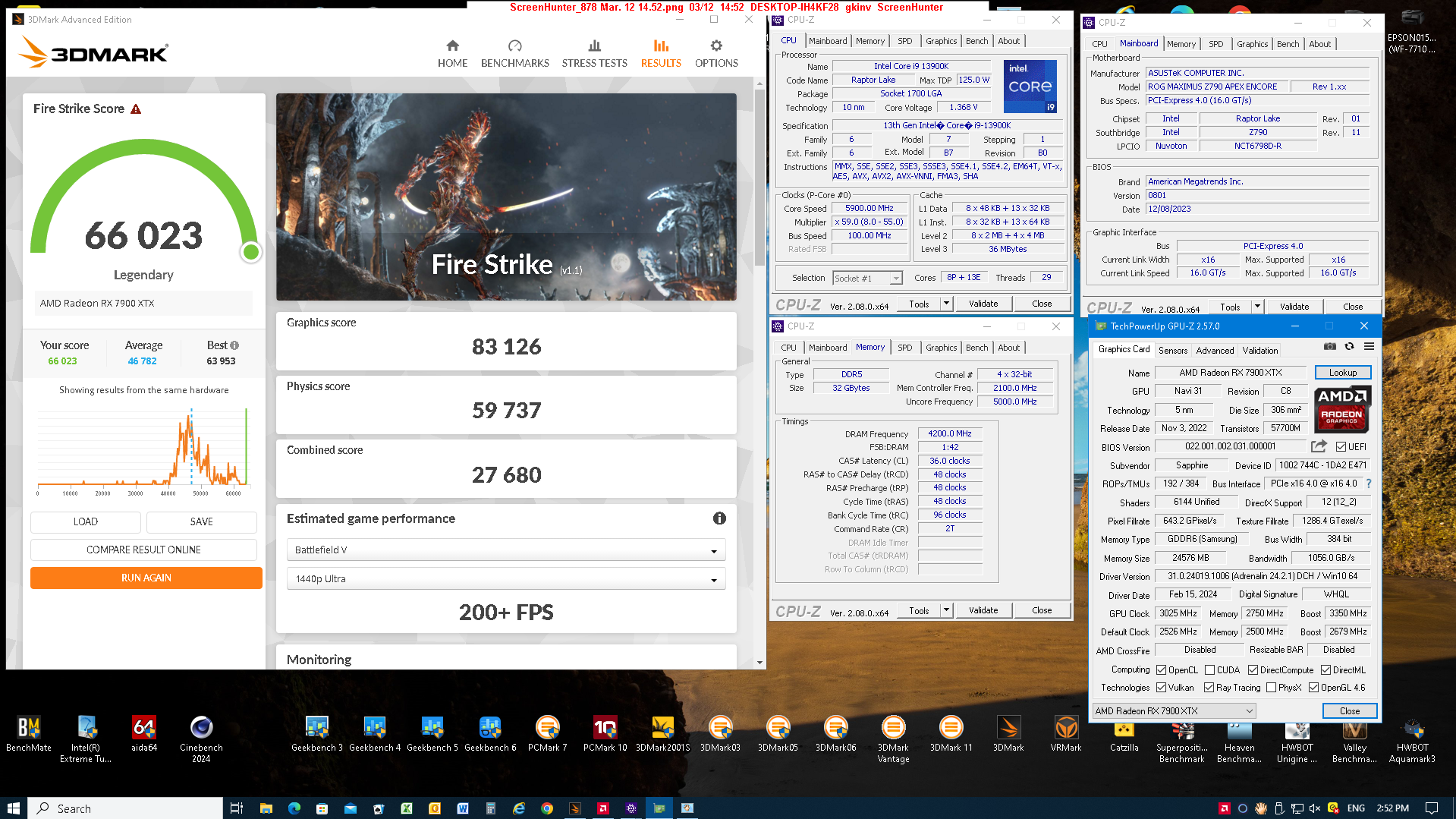
Task: Open the aida64 desktop shortcut
Action: 144,733
